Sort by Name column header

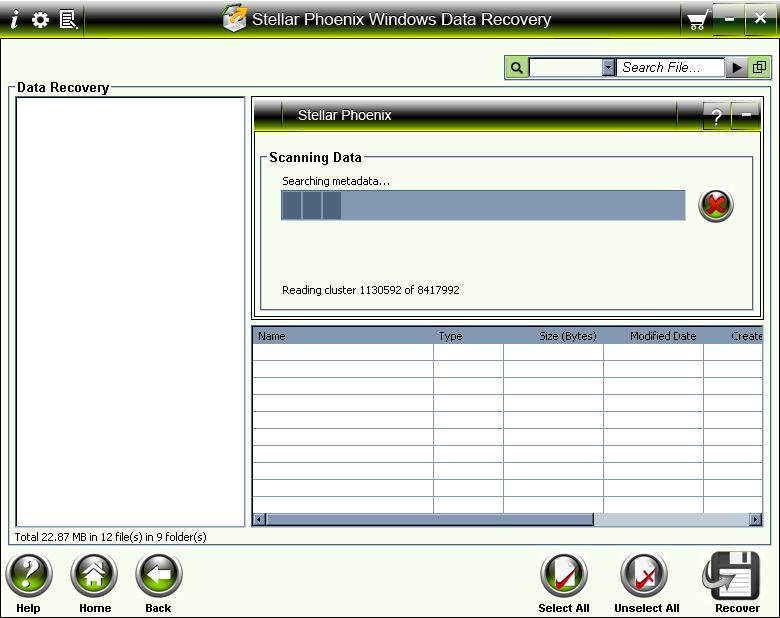[342, 336]
